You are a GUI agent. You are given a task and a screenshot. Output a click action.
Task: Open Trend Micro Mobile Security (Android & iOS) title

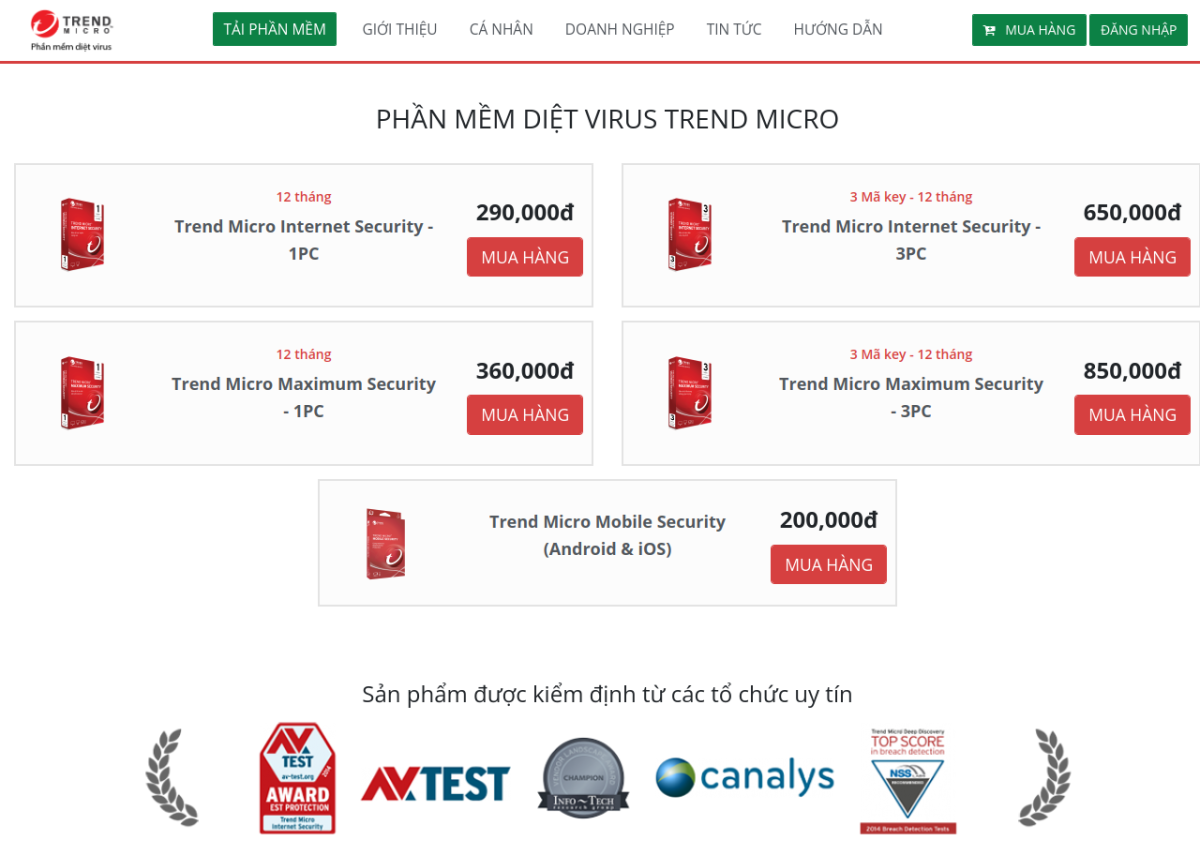point(607,535)
